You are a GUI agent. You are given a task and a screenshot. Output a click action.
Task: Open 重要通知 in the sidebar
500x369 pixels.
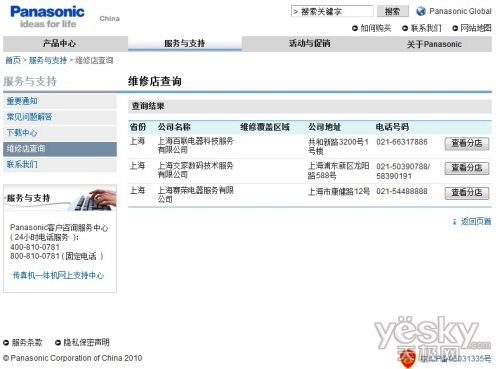click(60, 101)
